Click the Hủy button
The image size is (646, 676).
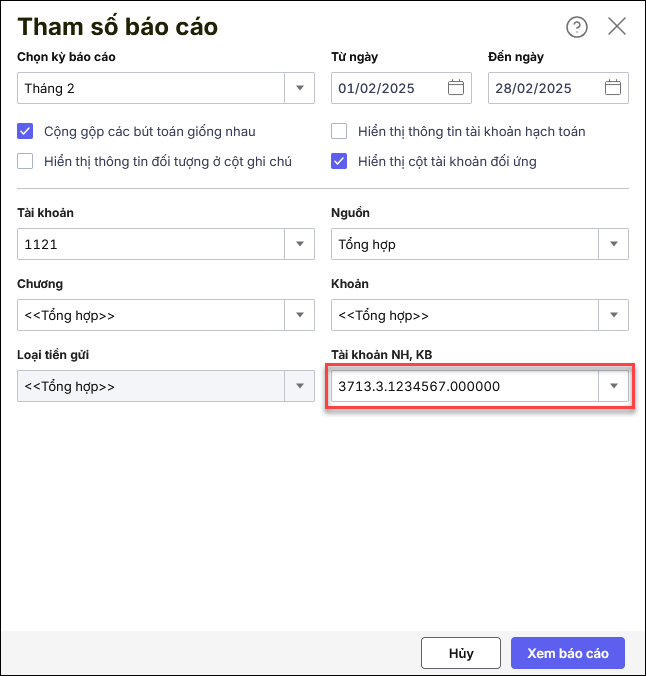click(x=461, y=653)
